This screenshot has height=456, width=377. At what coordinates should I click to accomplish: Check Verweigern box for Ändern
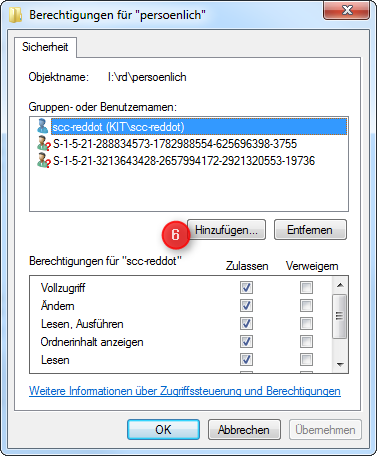[x=306, y=305]
